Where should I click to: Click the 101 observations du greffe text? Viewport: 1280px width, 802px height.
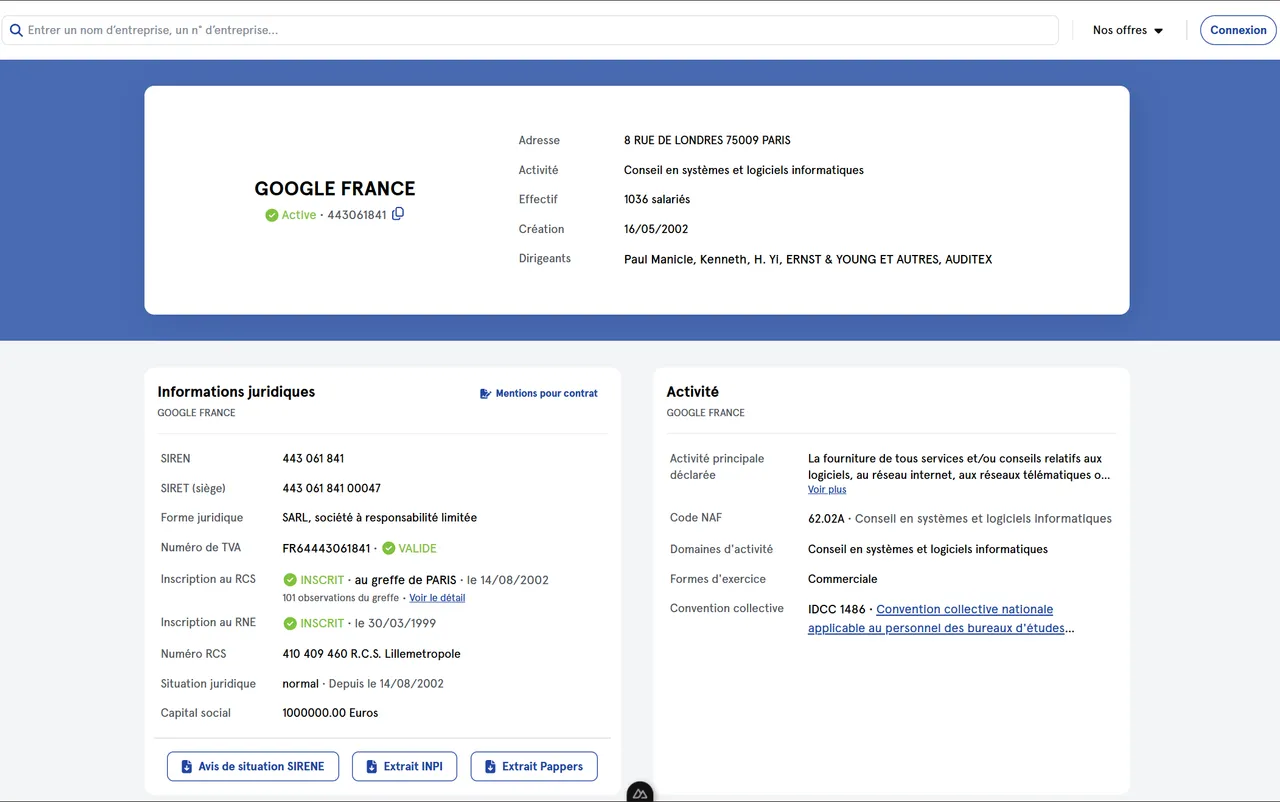coord(341,598)
